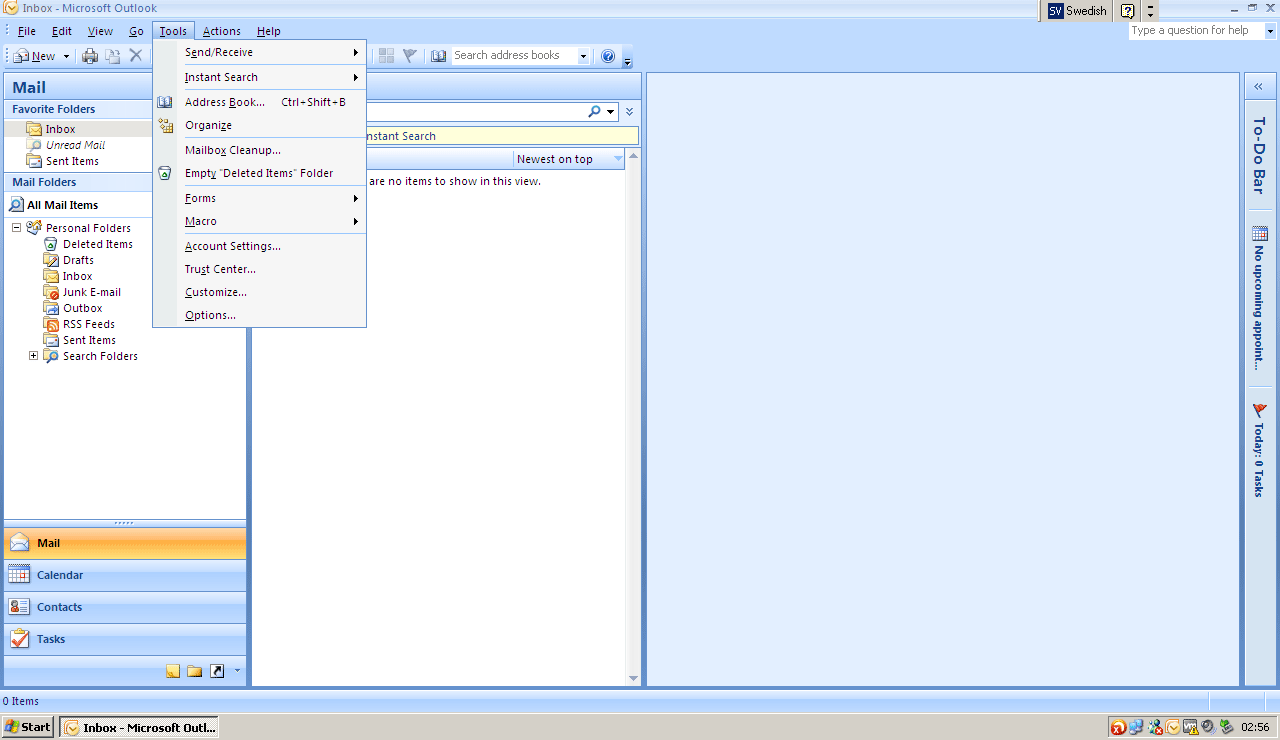Select Organize from the Tools menu

(260, 125)
